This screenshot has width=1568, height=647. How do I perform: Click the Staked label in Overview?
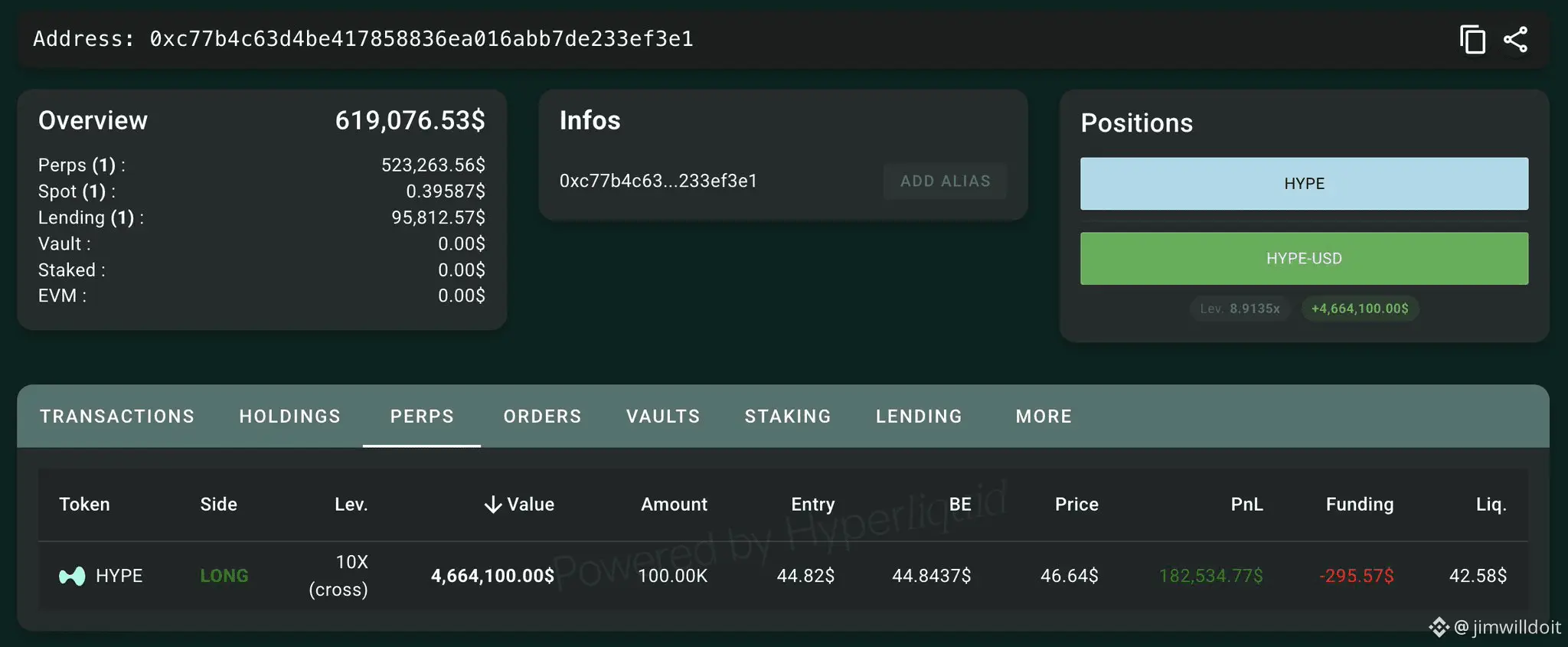(72, 270)
